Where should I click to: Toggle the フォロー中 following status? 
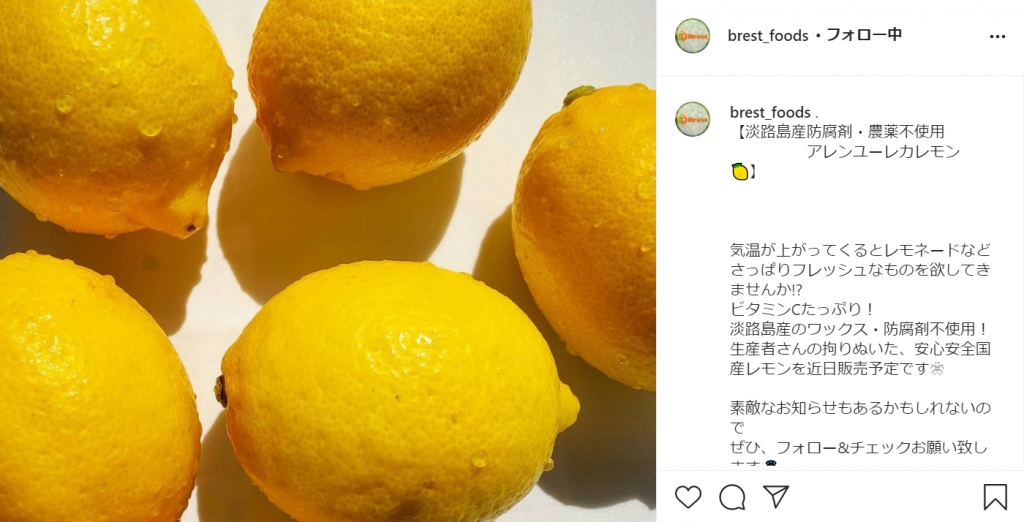864,35
